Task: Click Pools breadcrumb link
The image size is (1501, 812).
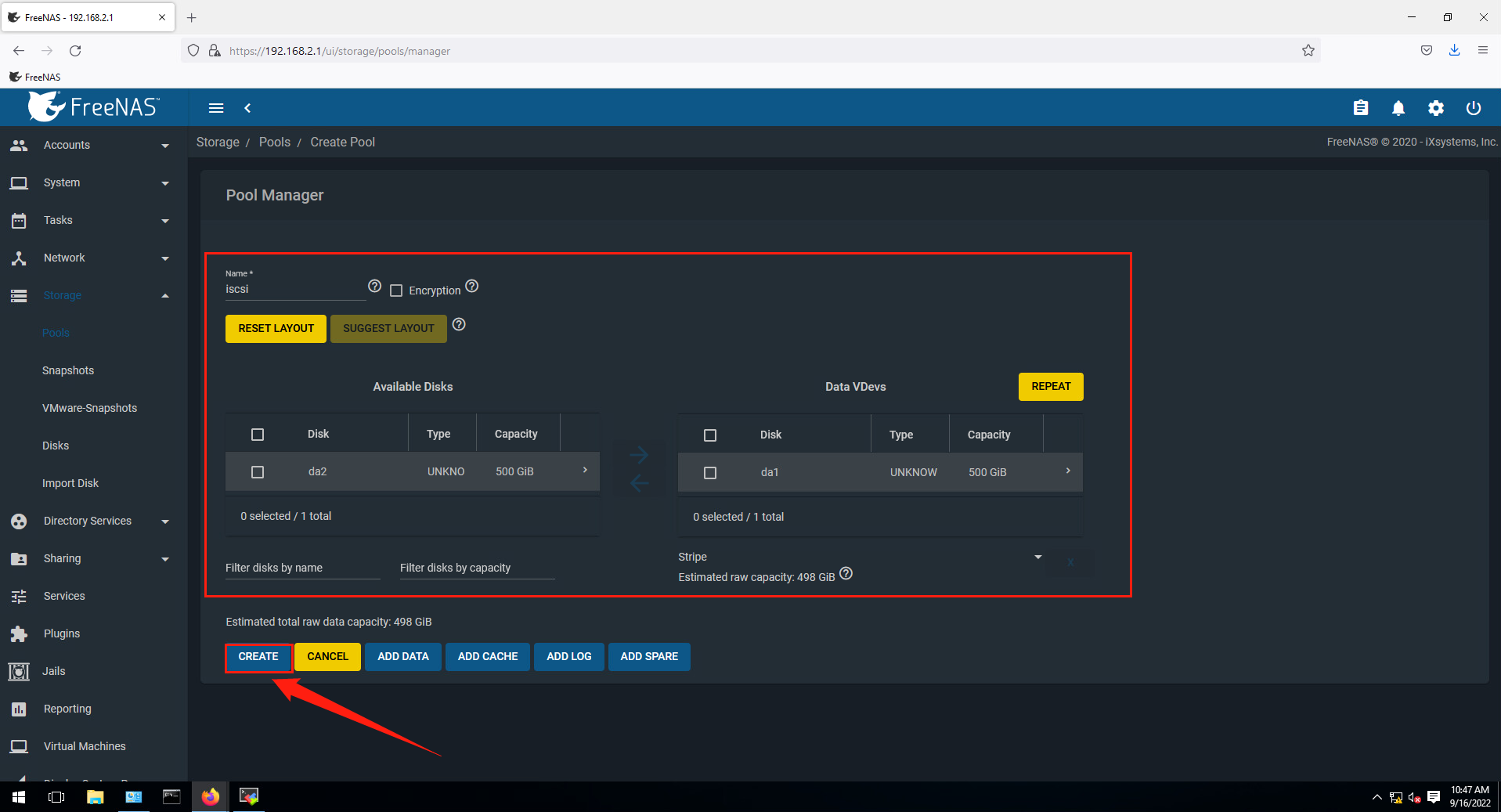Action: [275, 142]
